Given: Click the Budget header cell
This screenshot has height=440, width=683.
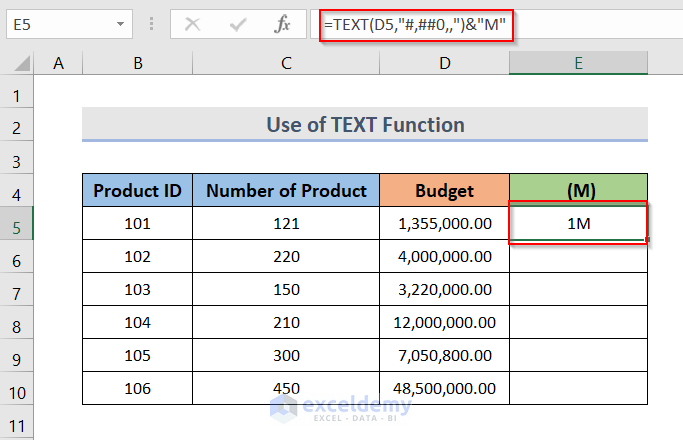Looking at the screenshot, I should (444, 190).
